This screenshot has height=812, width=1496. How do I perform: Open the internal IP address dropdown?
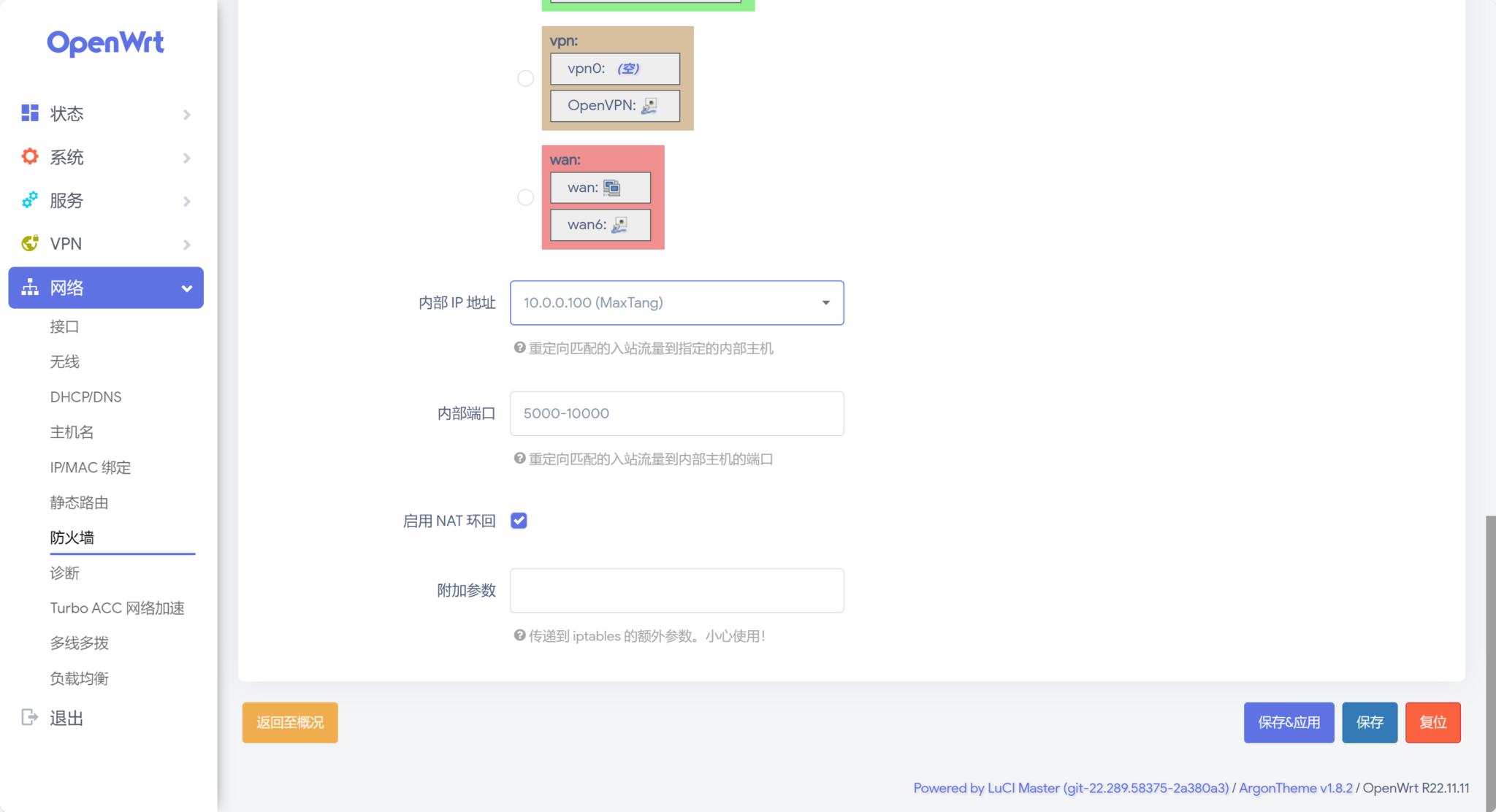676,302
